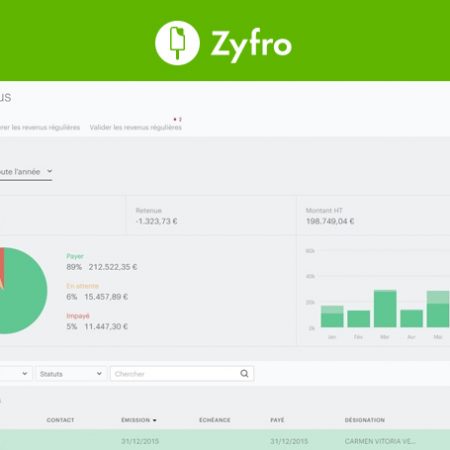The height and width of the screenshot is (450, 450).
Task: Click into the Chercher search field
Action: (x=182, y=374)
